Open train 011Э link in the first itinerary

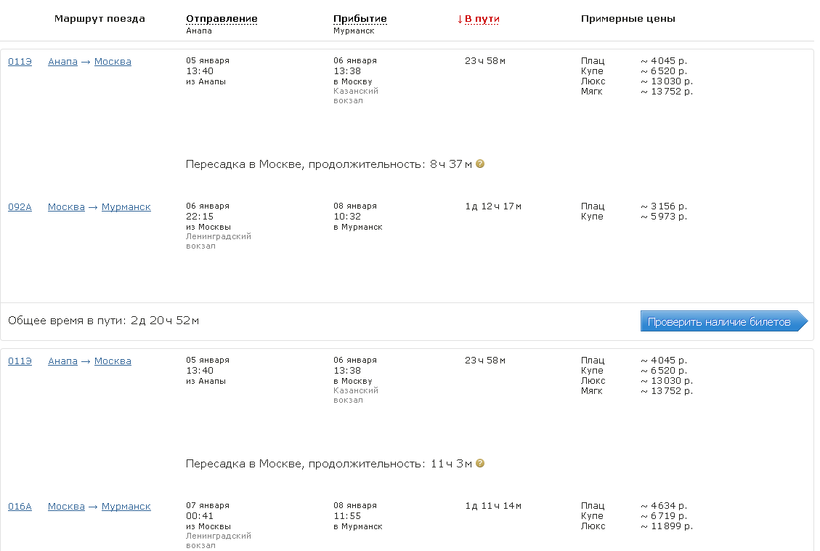[x=20, y=62]
